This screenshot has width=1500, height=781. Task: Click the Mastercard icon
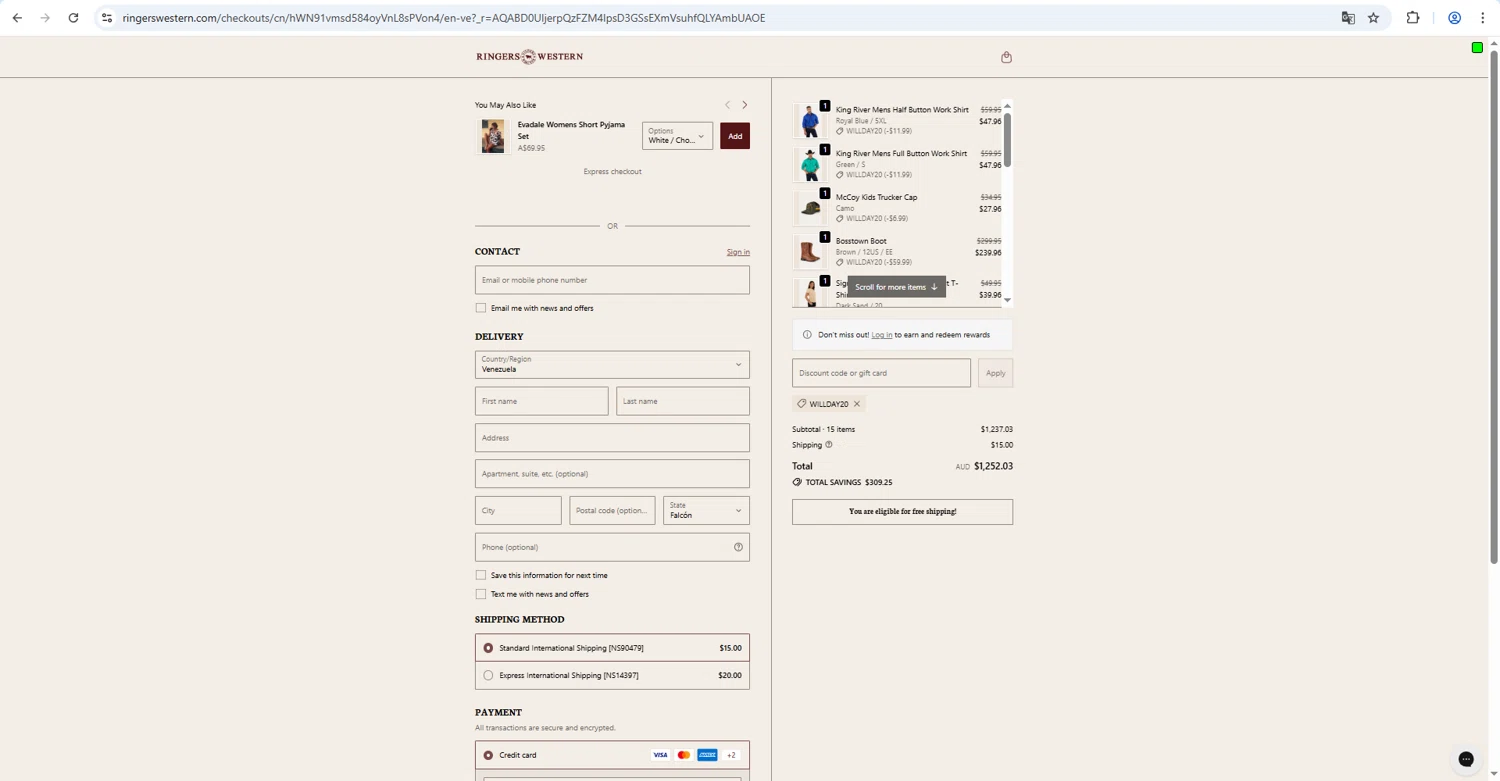(x=684, y=755)
